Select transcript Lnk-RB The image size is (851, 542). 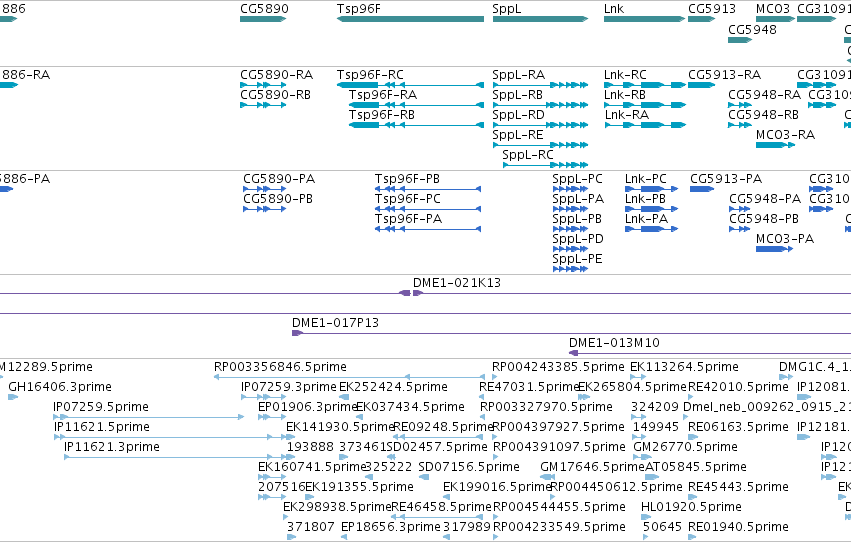tap(645, 105)
